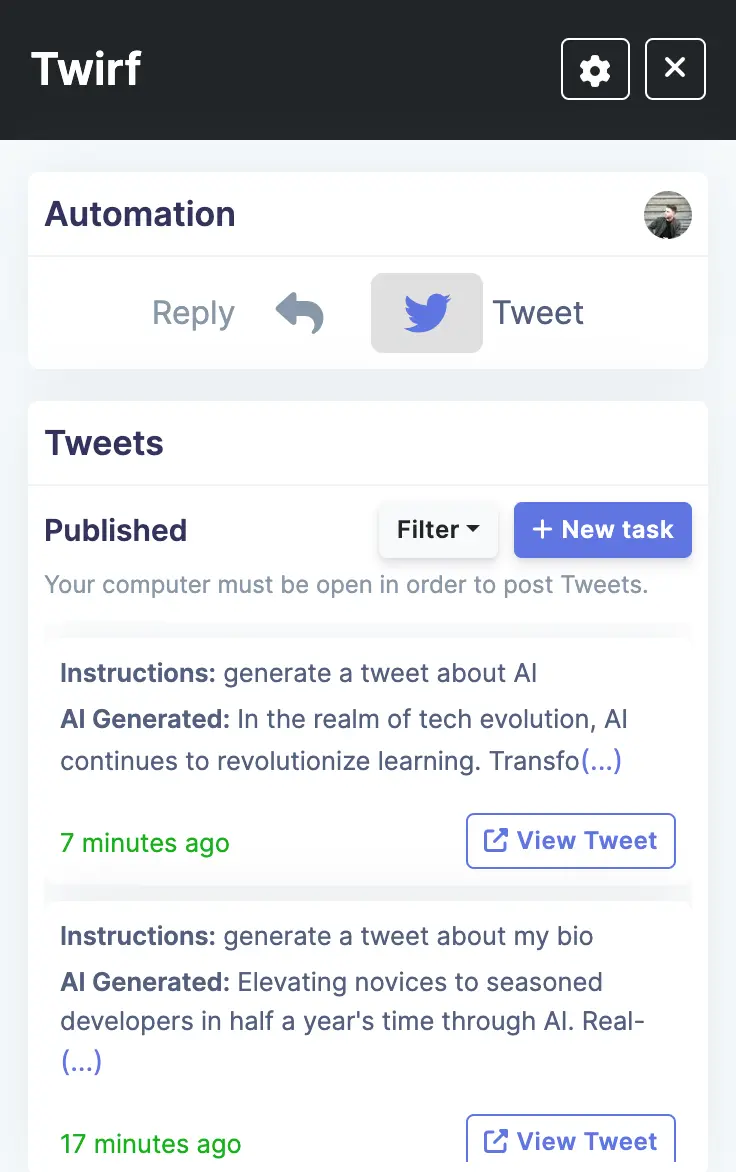Click the 17 minutes ago timestamp

pyautogui.click(x=150, y=1143)
